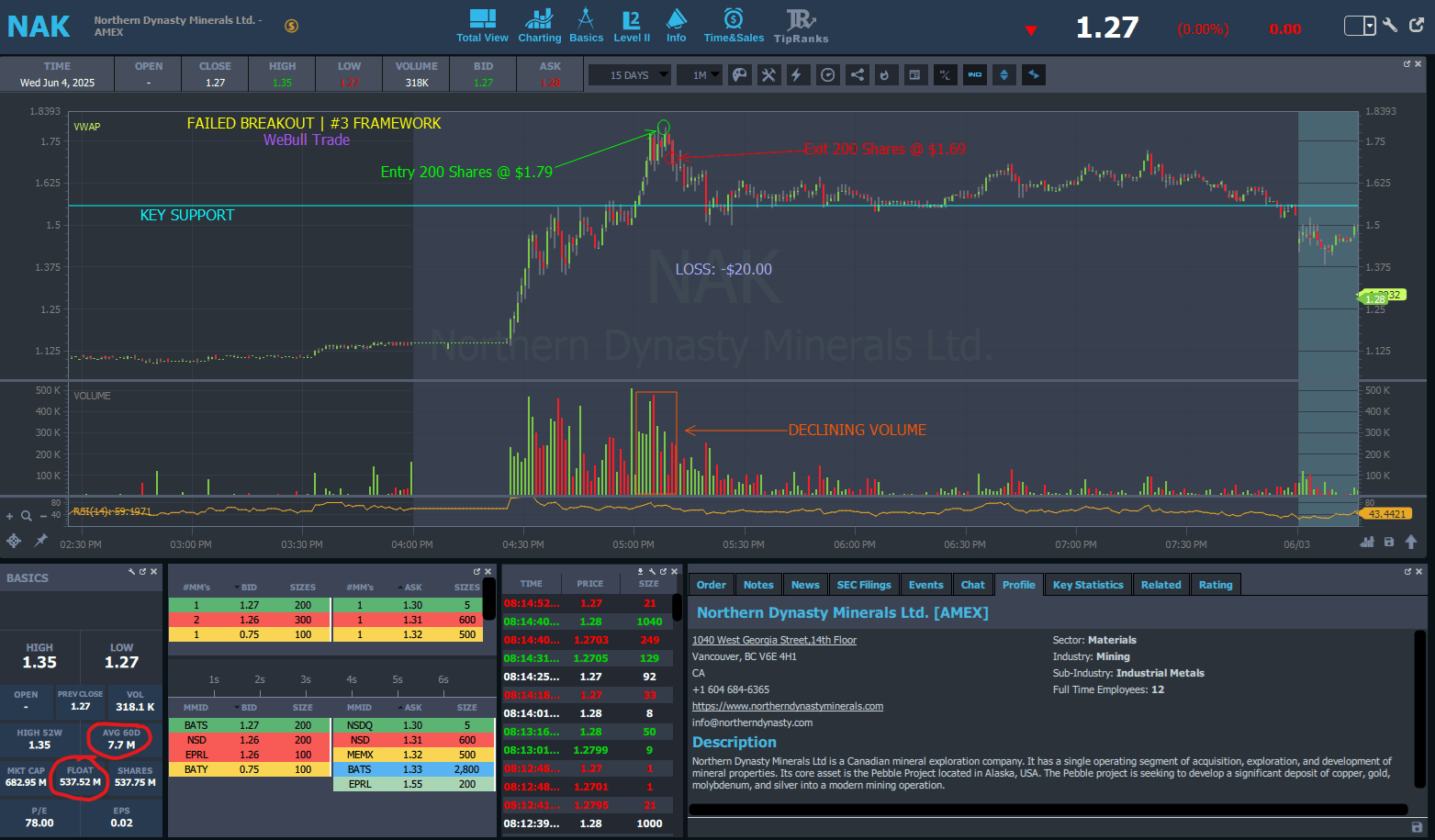Screen dimensions: 1435x840
Task: Open the northerndynastyminerals.com website link
Action: coord(787,706)
